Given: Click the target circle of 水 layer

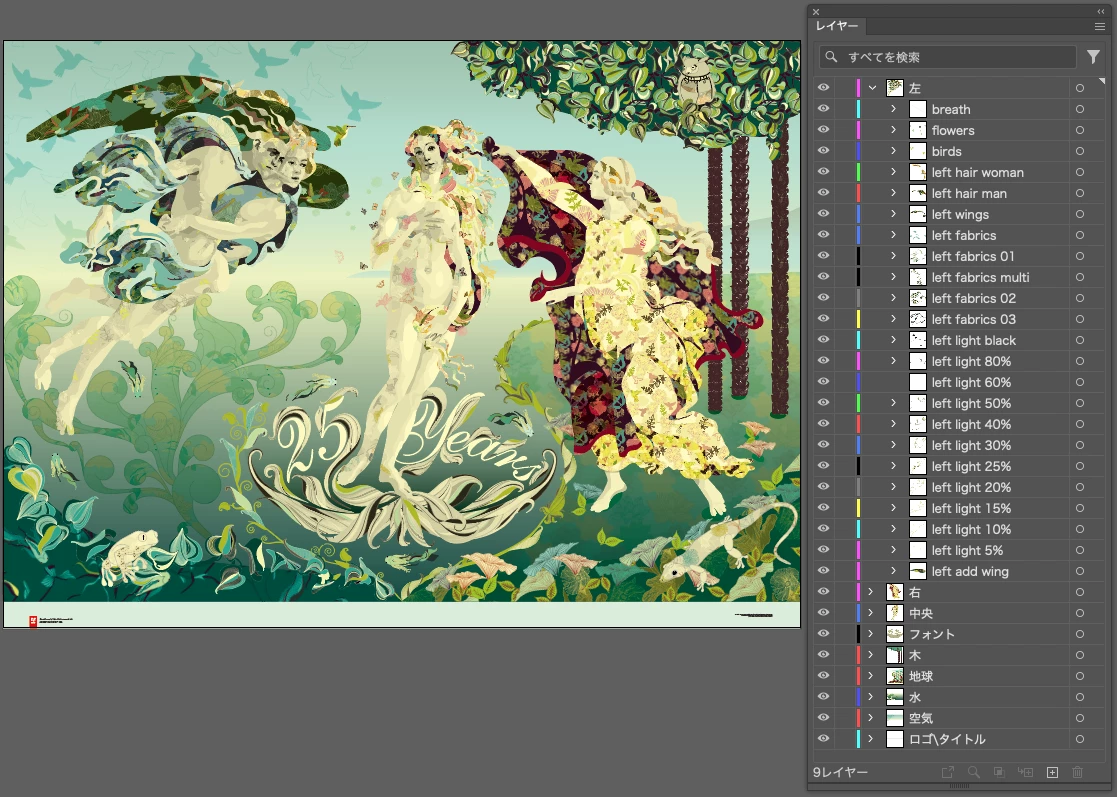Looking at the screenshot, I should click(x=1080, y=697).
